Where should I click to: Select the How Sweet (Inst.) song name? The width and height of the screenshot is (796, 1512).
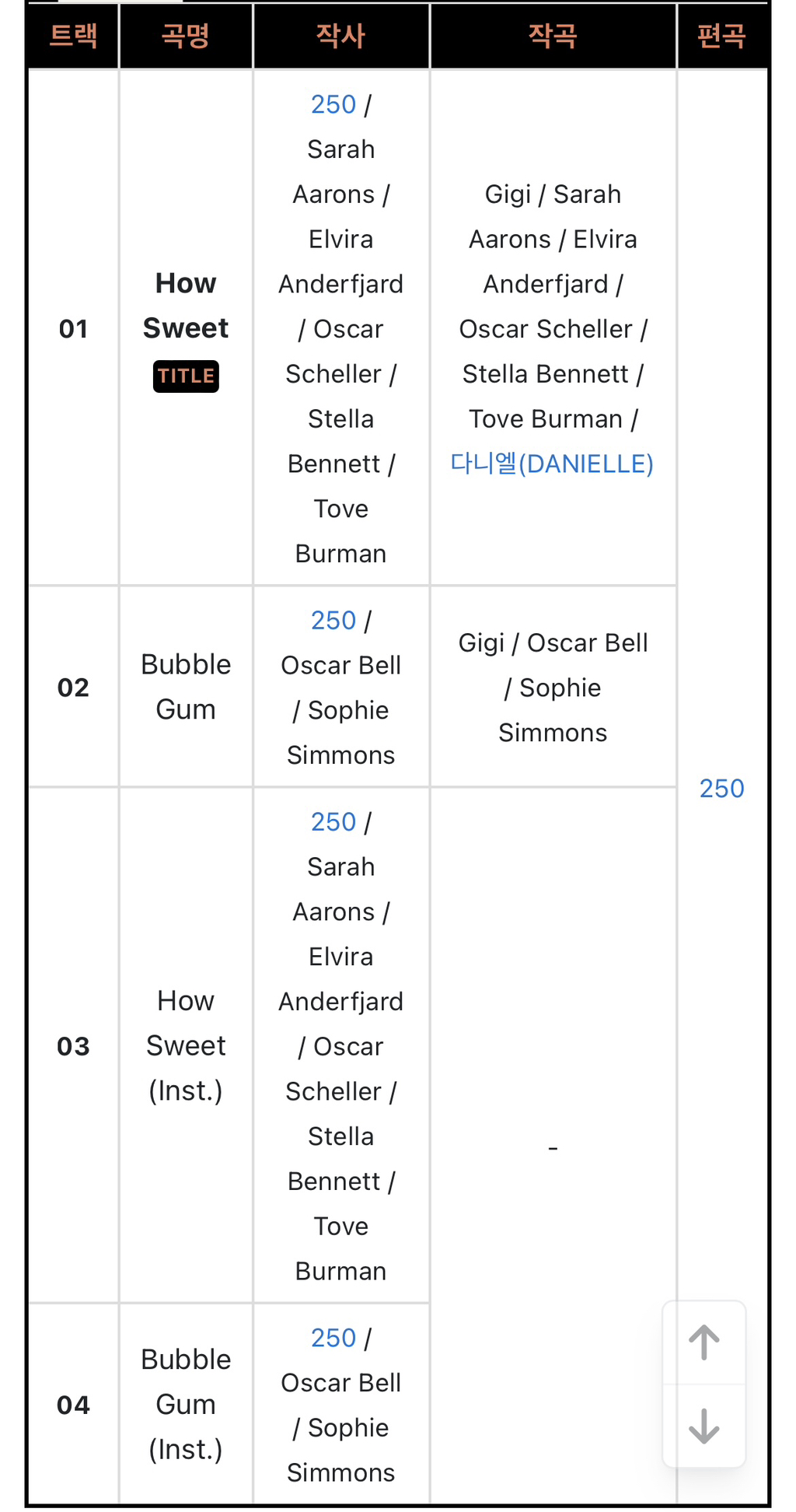click(x=186, y=1045)
